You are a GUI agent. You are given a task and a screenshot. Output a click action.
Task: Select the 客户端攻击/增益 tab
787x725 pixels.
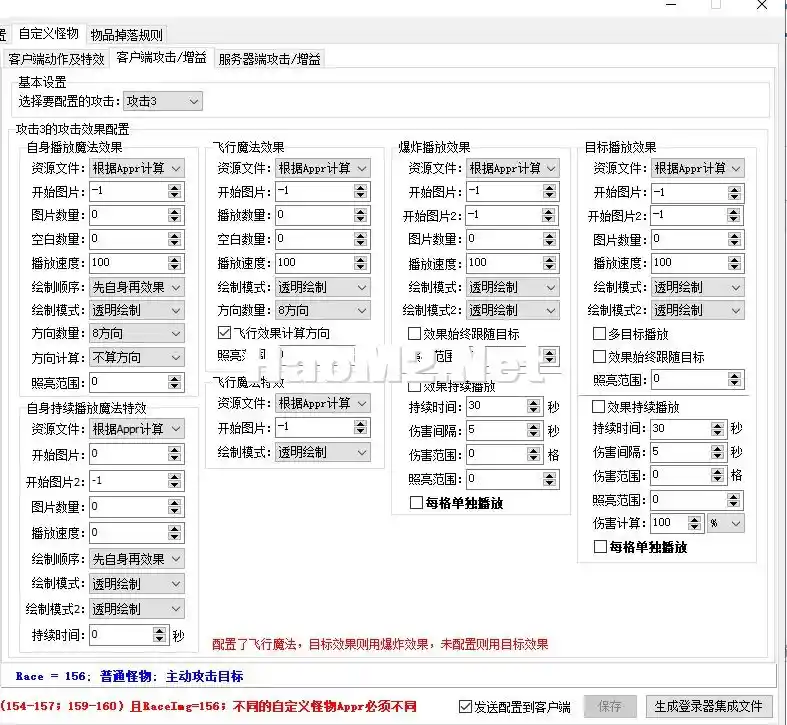[162, 58]
